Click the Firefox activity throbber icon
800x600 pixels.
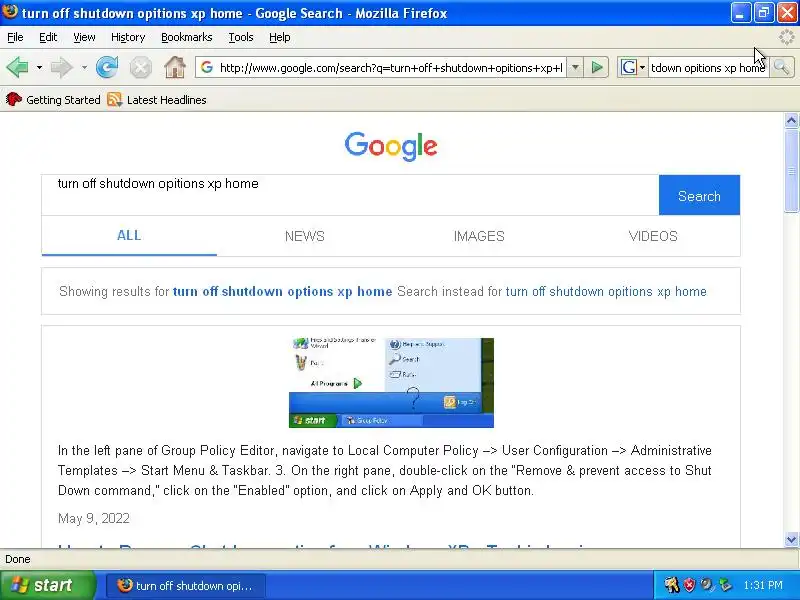787,37
